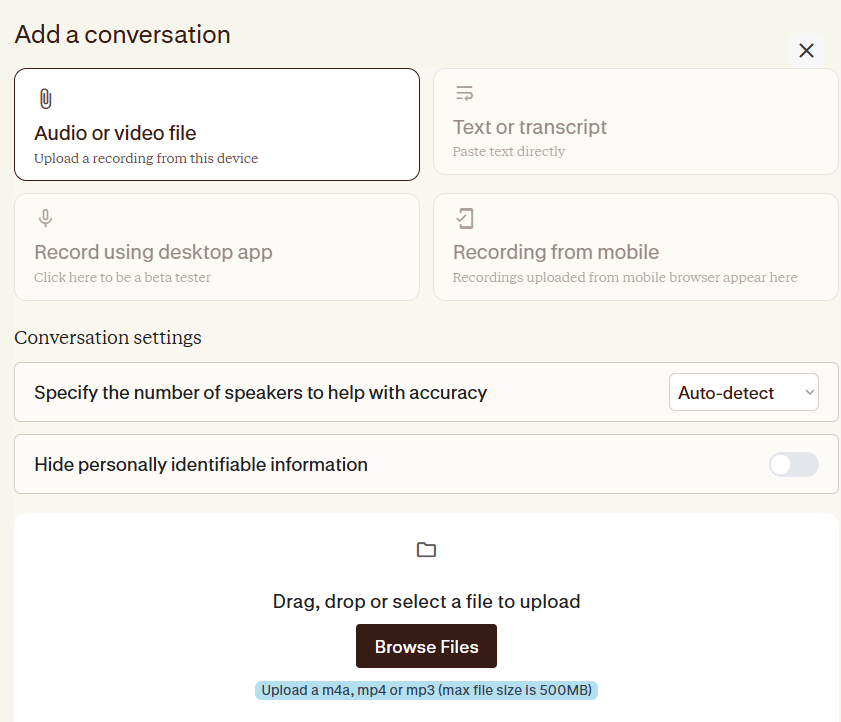
Task: Click the 'Upload a m4a, mp4 or mp3' note
Action: click(x=426, y=690)
